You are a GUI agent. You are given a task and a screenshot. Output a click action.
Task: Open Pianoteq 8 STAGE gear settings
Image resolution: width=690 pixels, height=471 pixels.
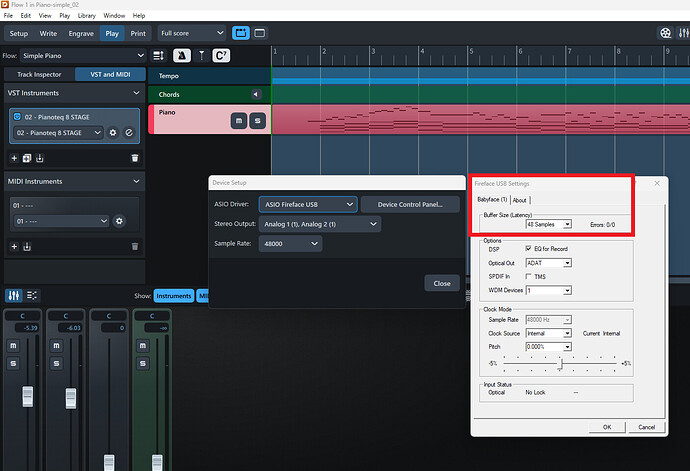[x=113, y=132]
